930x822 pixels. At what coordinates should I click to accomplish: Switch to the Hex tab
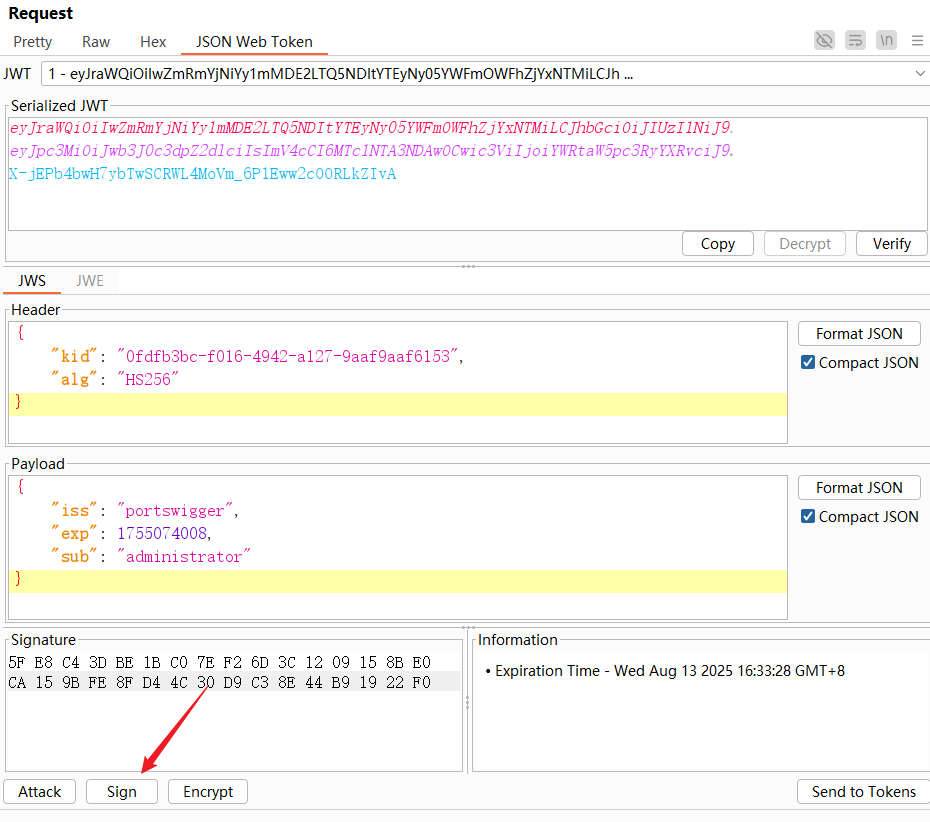pos(153,42)
